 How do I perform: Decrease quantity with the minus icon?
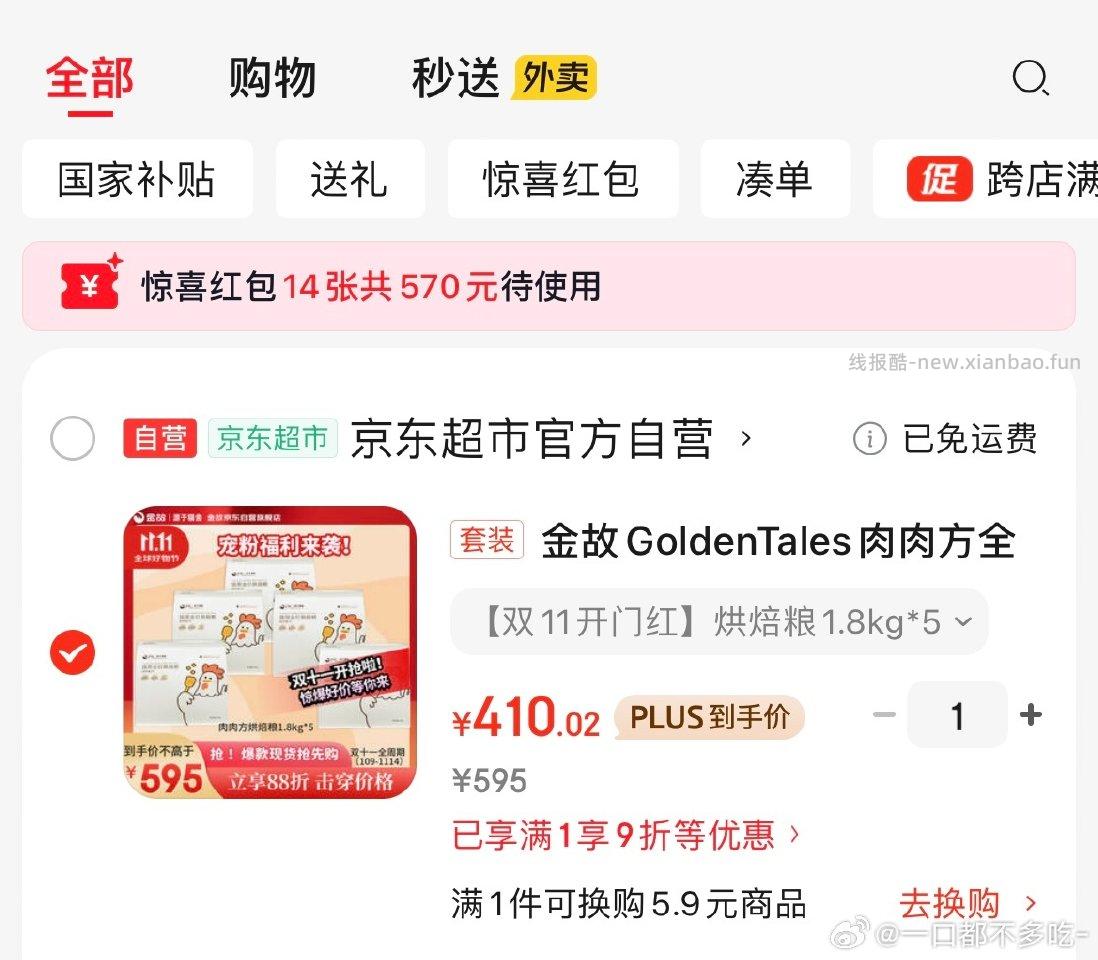click(x=884, y=715)
